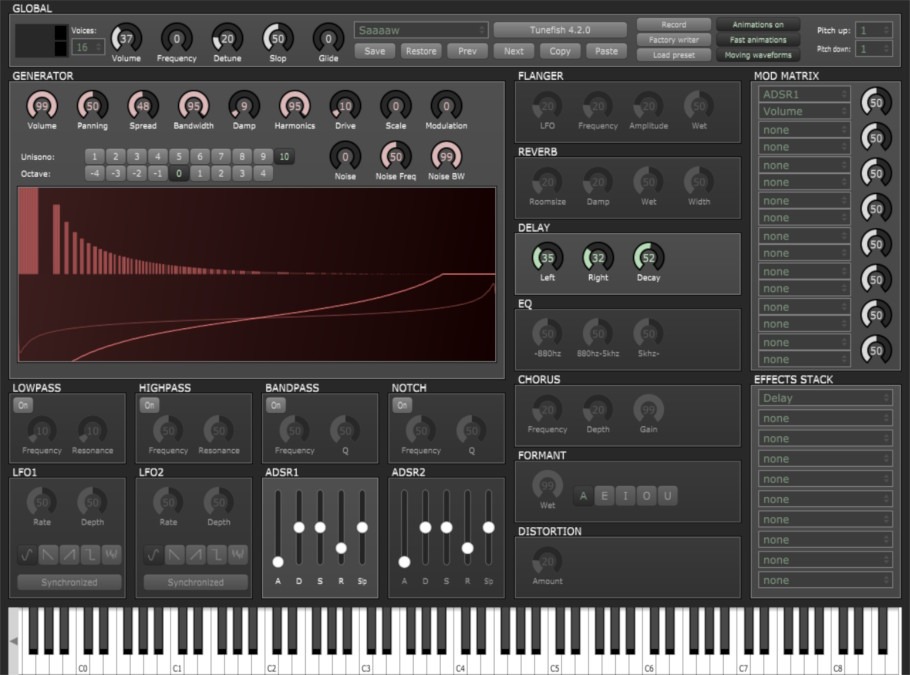Toggle Fast animations option
The image size is (910, 675).
pyautogui.click(x=757, y=39)
